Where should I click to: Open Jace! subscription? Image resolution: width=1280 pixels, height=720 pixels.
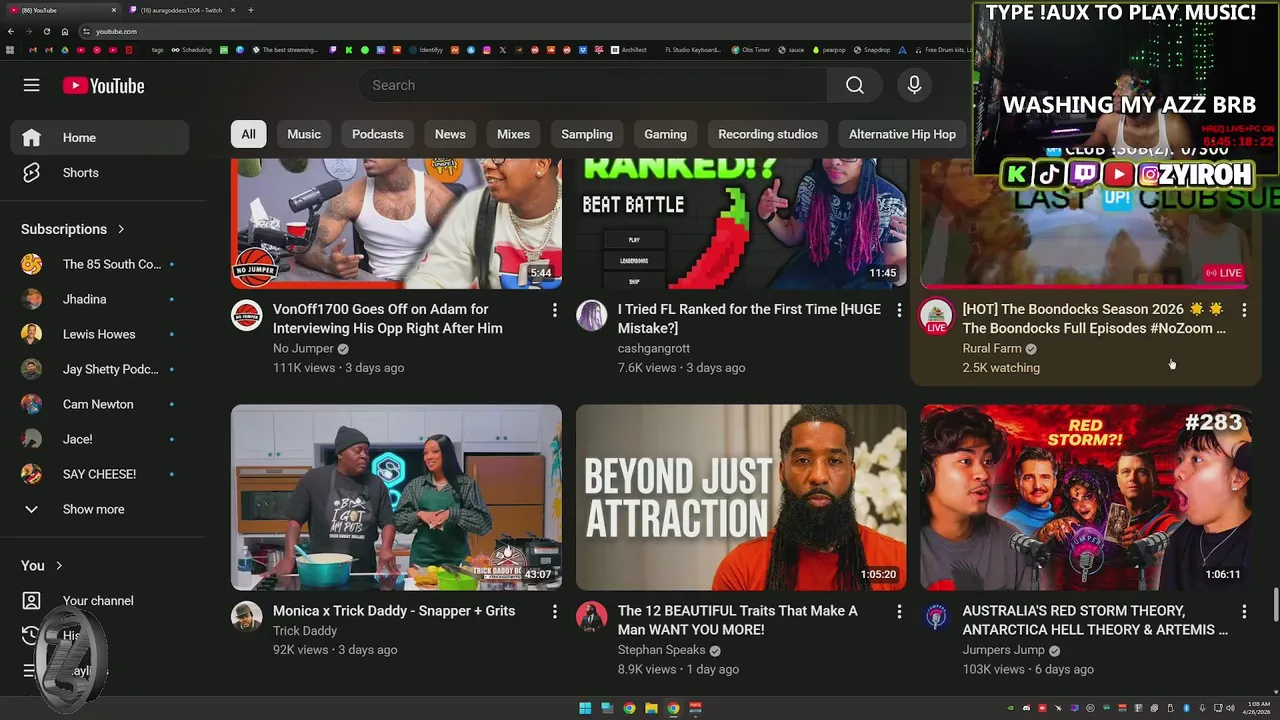100,439
